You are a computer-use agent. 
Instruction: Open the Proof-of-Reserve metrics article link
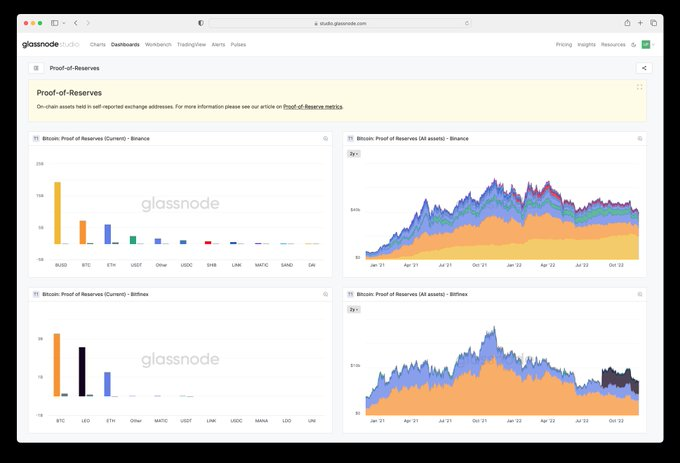[x=313, y=107]
